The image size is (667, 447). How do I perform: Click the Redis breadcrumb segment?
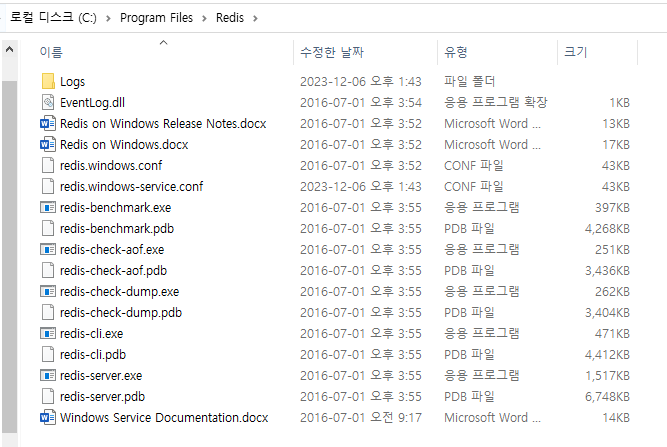coord(230,17)
